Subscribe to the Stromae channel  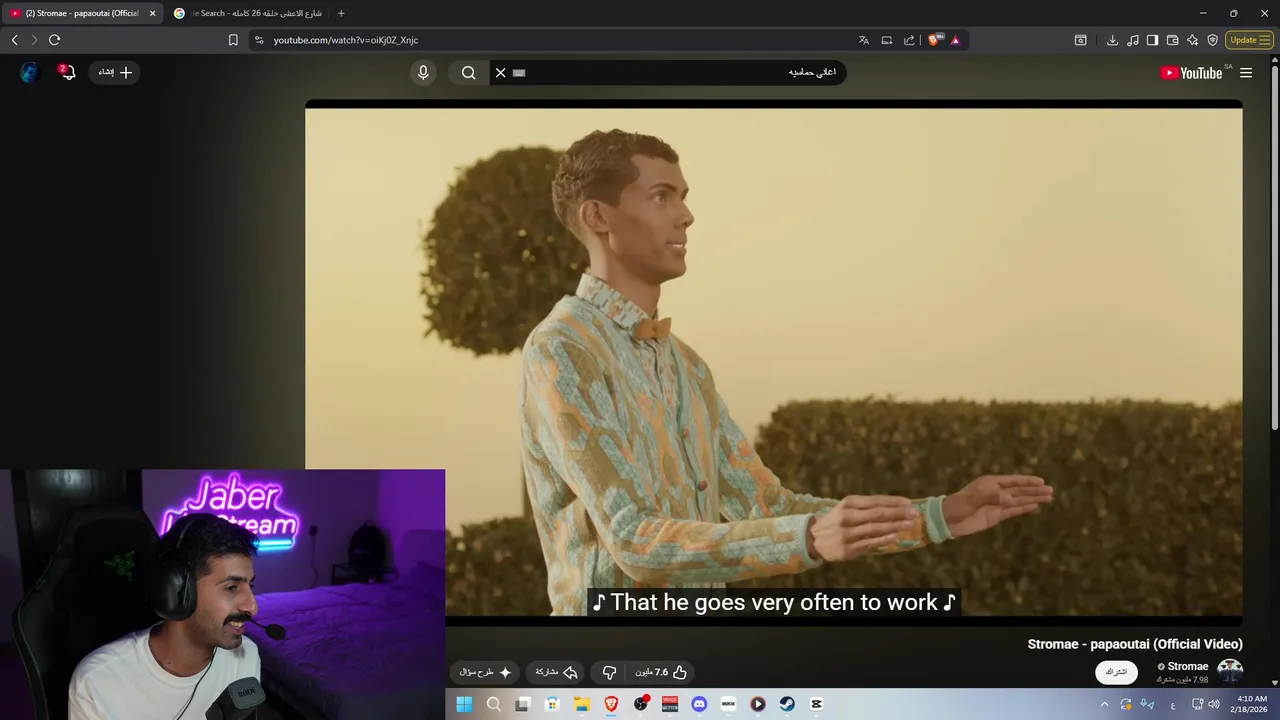1116,672
